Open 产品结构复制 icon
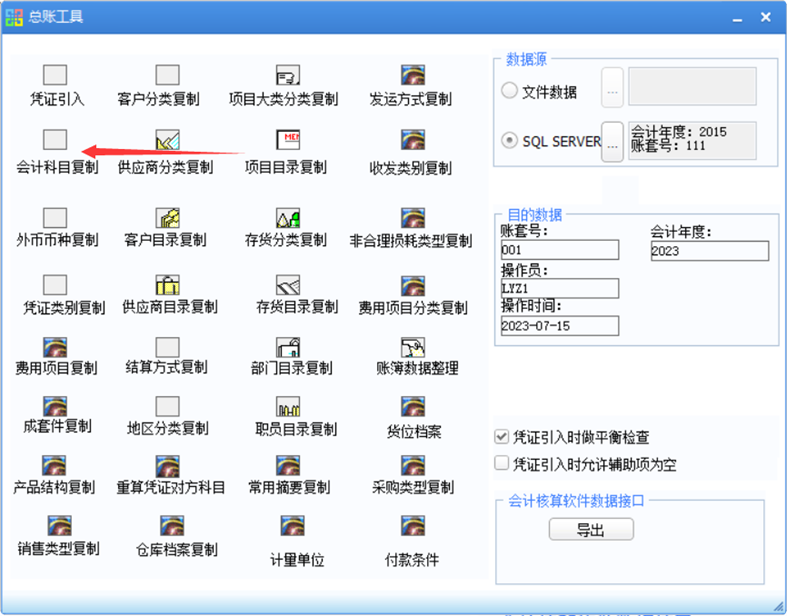Screen dimensions: 787x616 pos(54,466)
